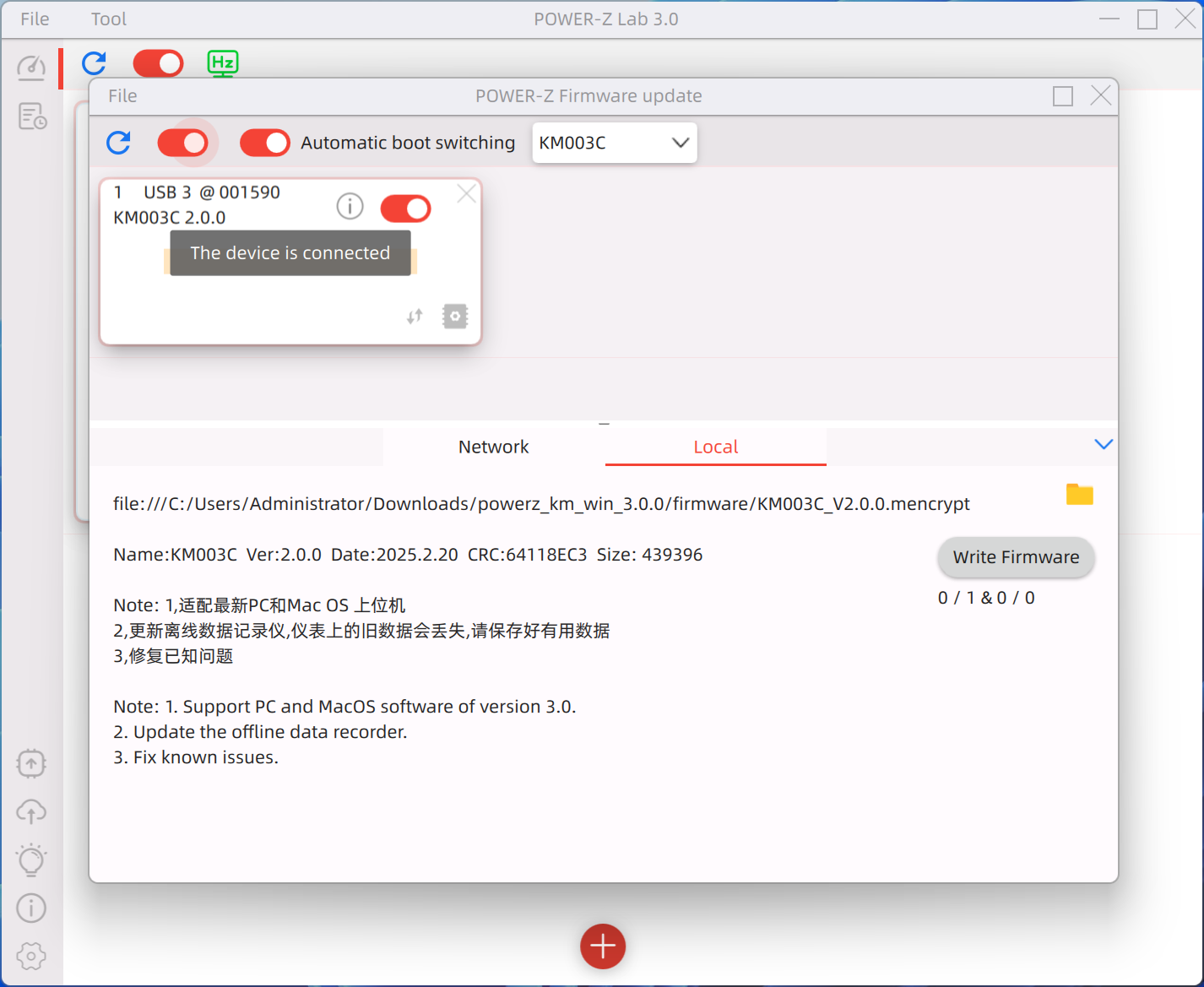1204x987 pixels.
Task: Refresh the device list in the firmware dialog
Action: pyautogui.click(x=118, y=142)
